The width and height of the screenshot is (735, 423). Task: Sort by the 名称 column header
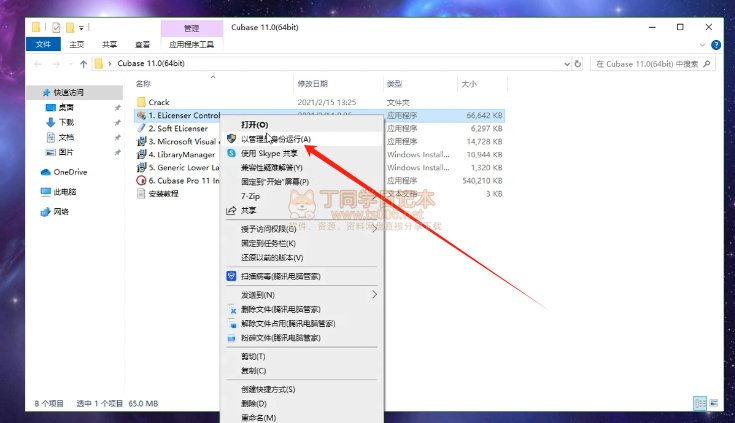(x=143, y=83)
